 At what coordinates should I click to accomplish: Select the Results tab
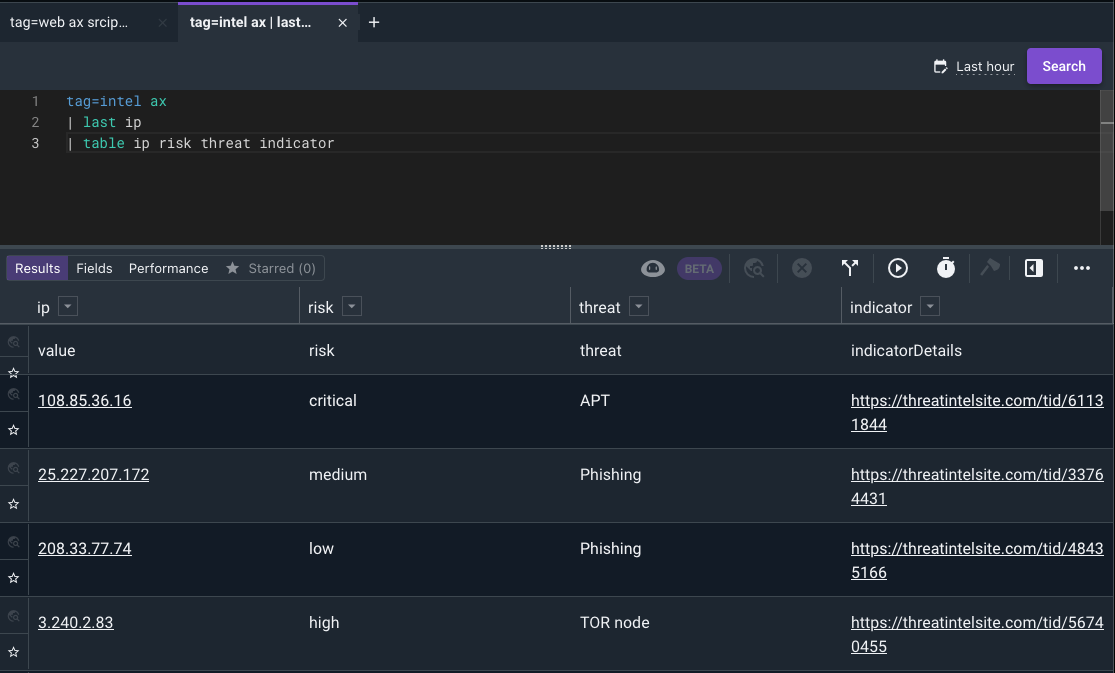click(38, 268)
